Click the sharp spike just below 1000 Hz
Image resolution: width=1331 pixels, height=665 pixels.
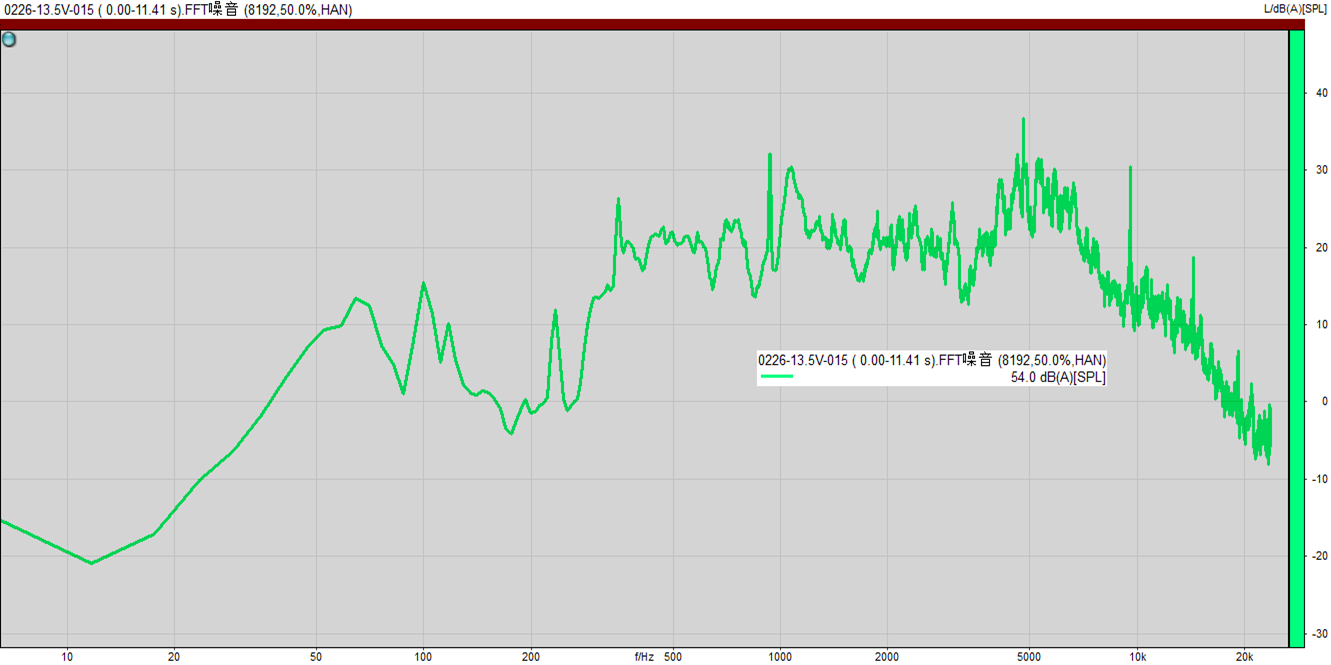coord(769,155)
